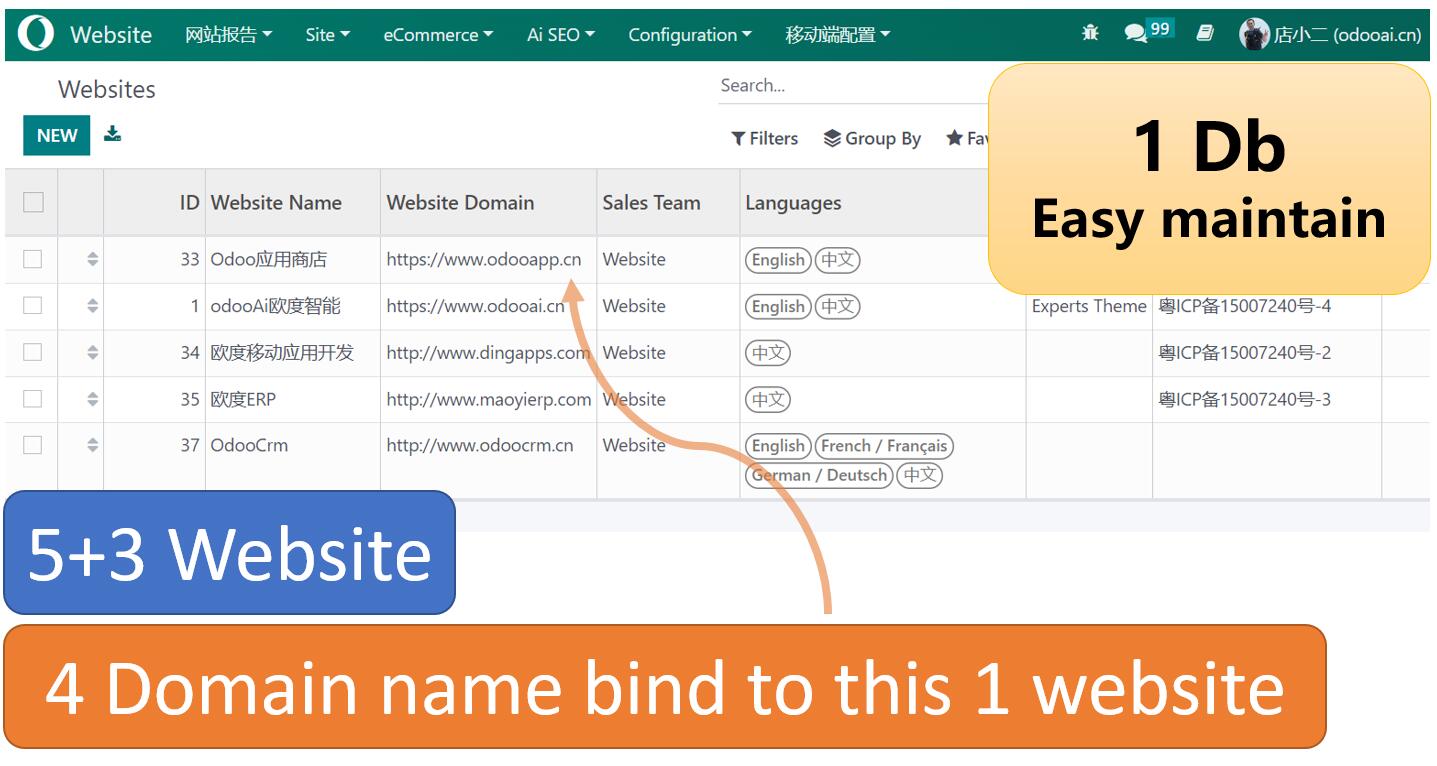The image size is (1437, 766).
Task: Click into the Search field
Action: pos(852,86)
